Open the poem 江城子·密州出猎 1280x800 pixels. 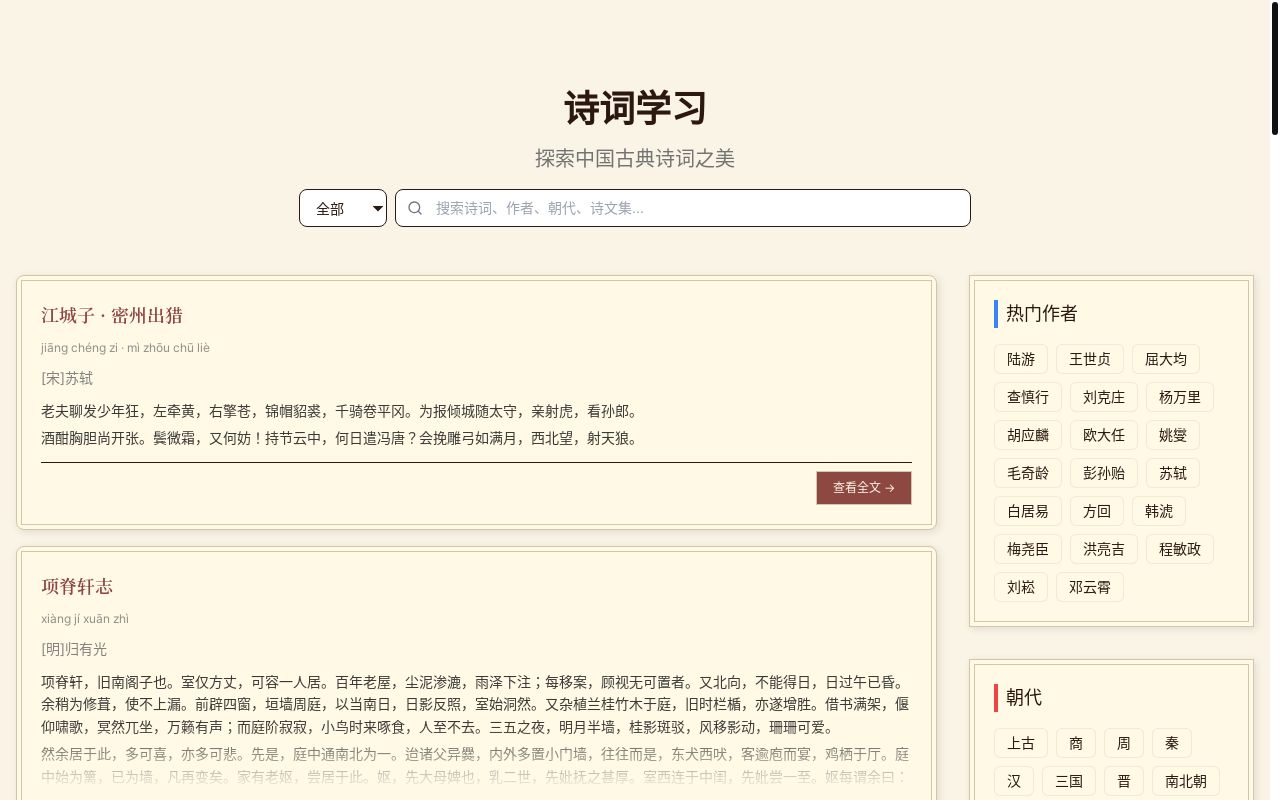111,315
